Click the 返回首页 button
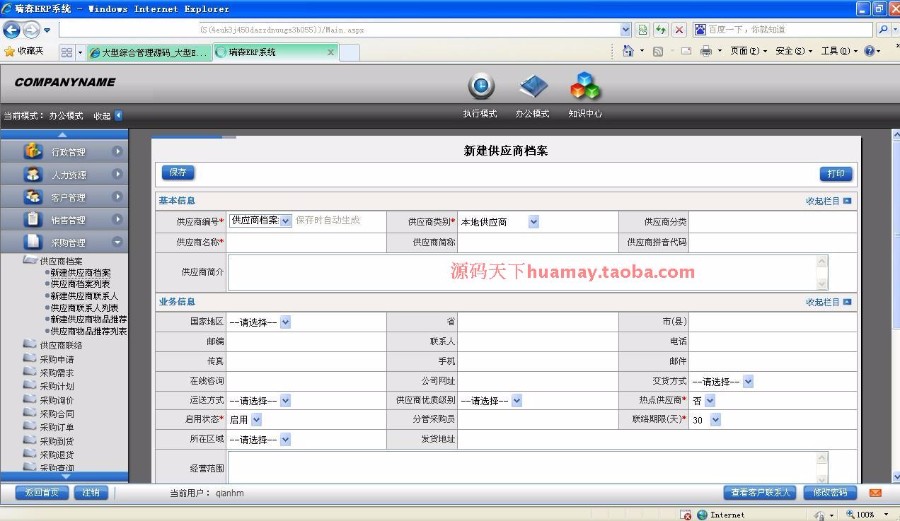This screenshot has height=521, width=900. 42,492
